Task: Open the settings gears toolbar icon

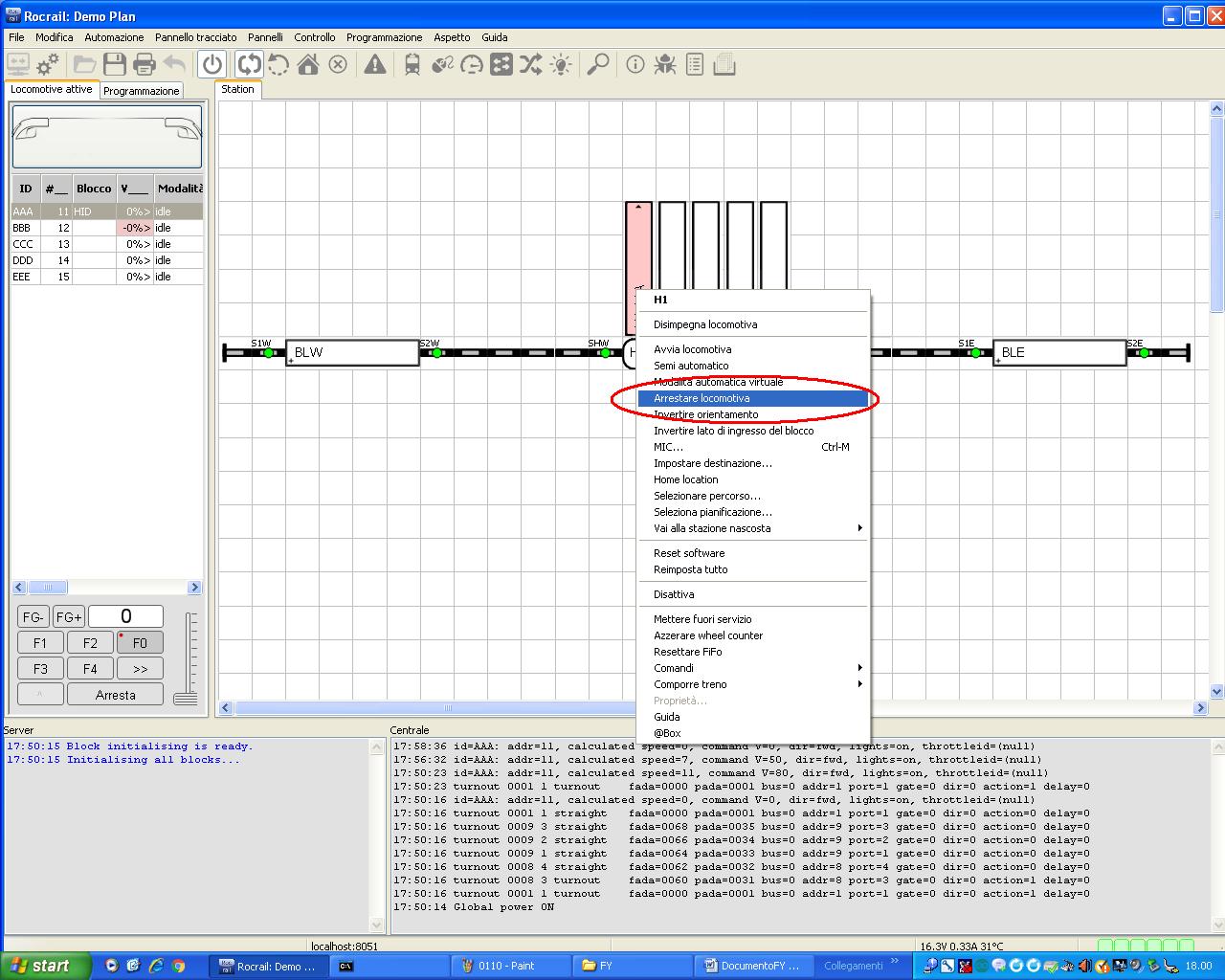Action: [x=48, y=65]
